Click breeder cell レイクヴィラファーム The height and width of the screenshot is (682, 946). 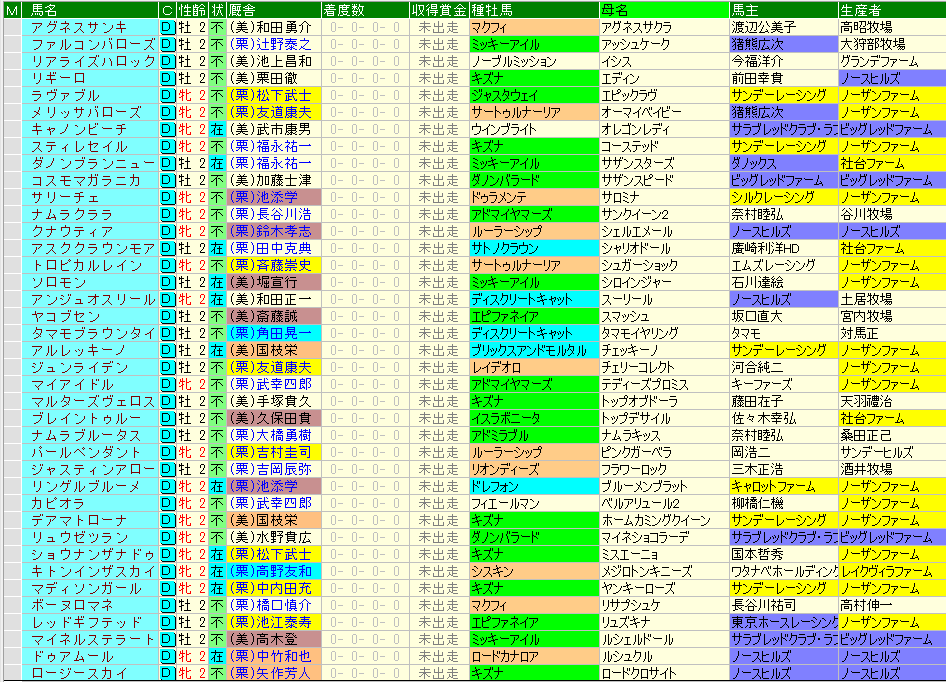892,571
